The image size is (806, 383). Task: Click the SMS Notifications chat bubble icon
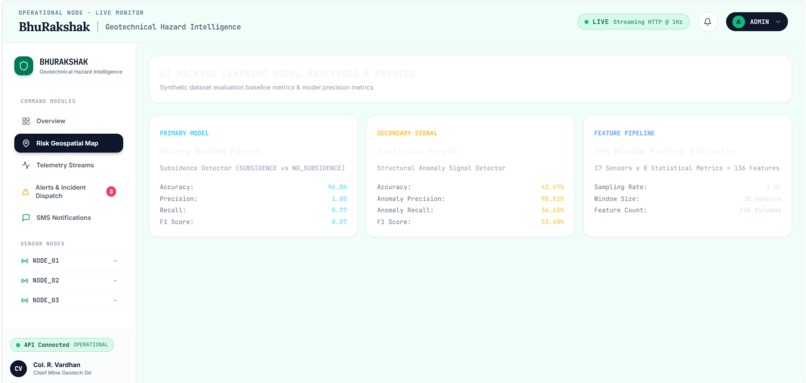point(26,217)
